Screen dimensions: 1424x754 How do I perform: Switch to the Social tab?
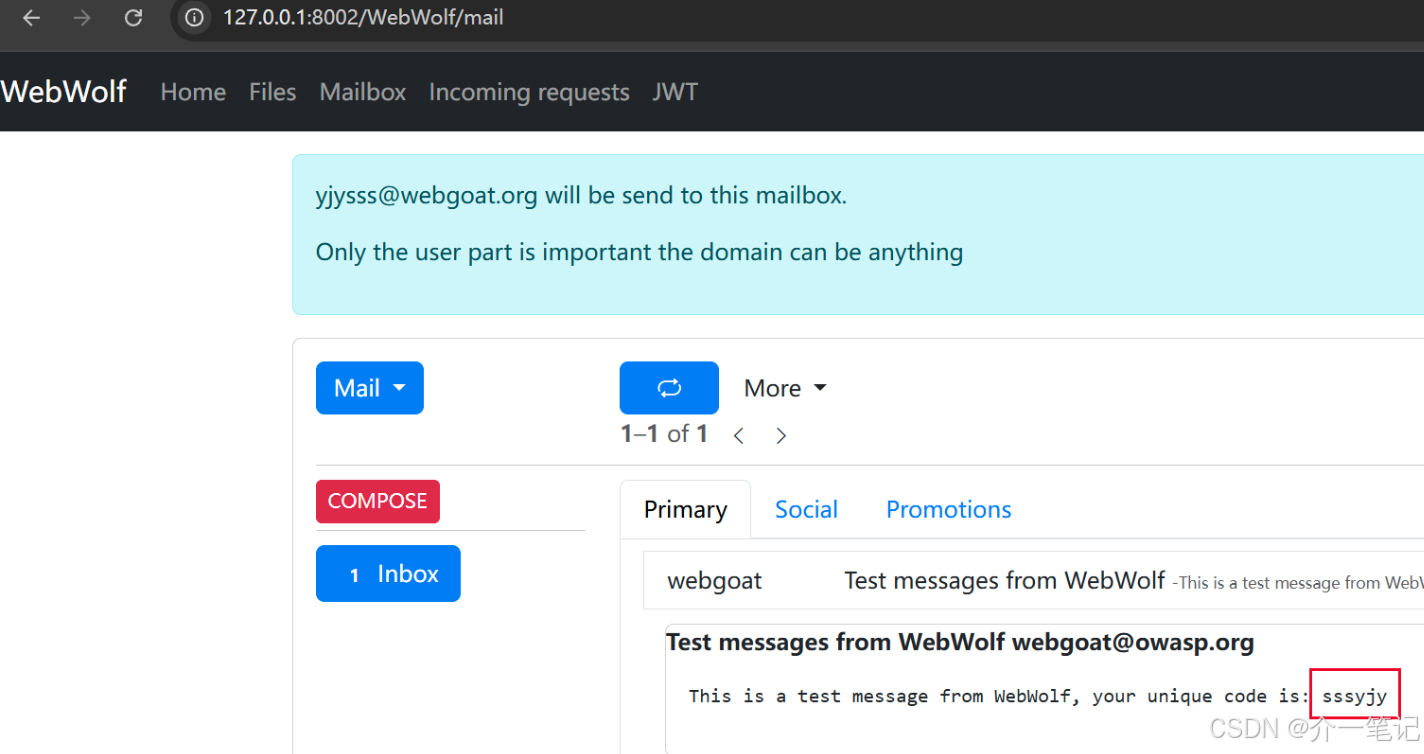[x=806, y=510]
